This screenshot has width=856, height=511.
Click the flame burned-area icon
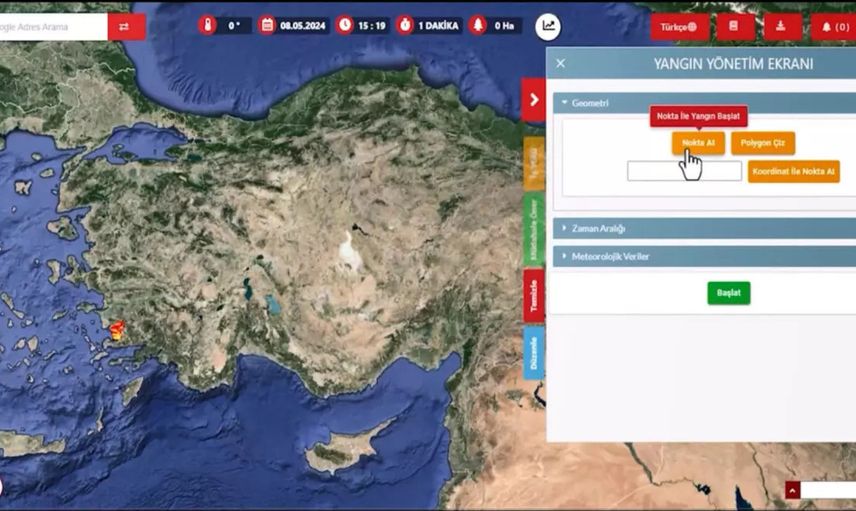[478, 25]
